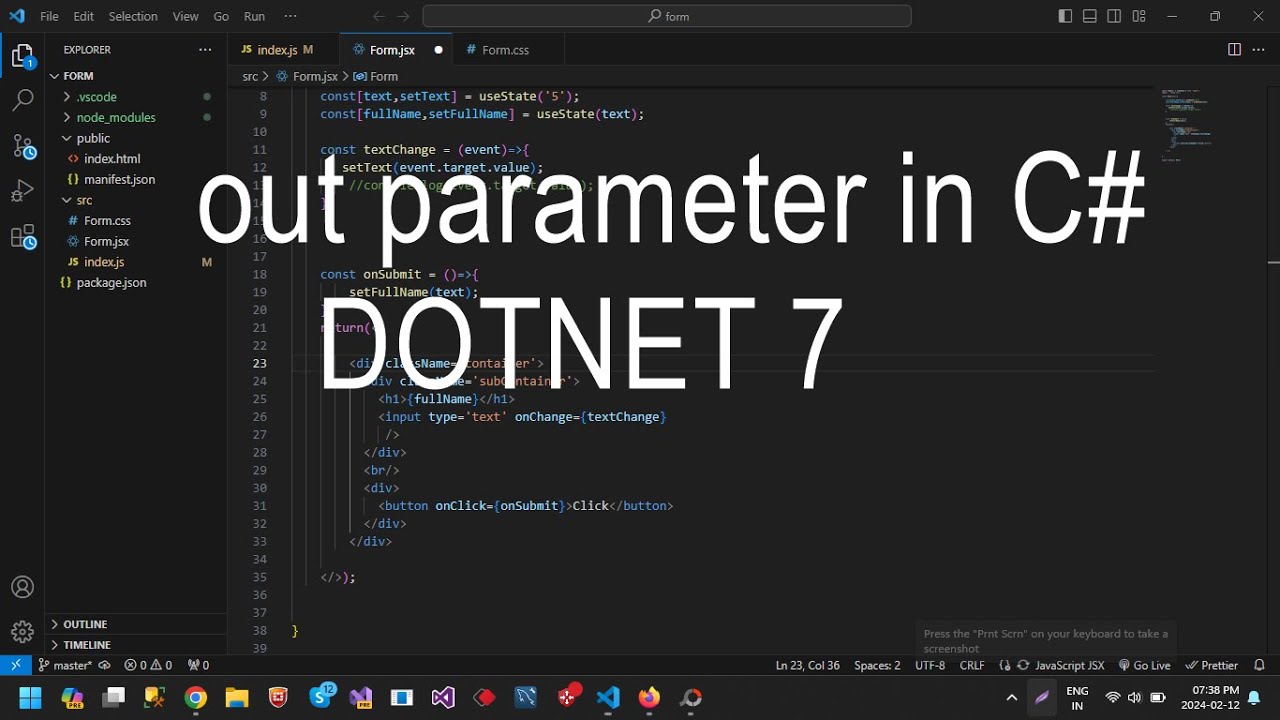
Task: Change file encoding UTF-8
Action: pyautogui.click(x=929, y=665)
